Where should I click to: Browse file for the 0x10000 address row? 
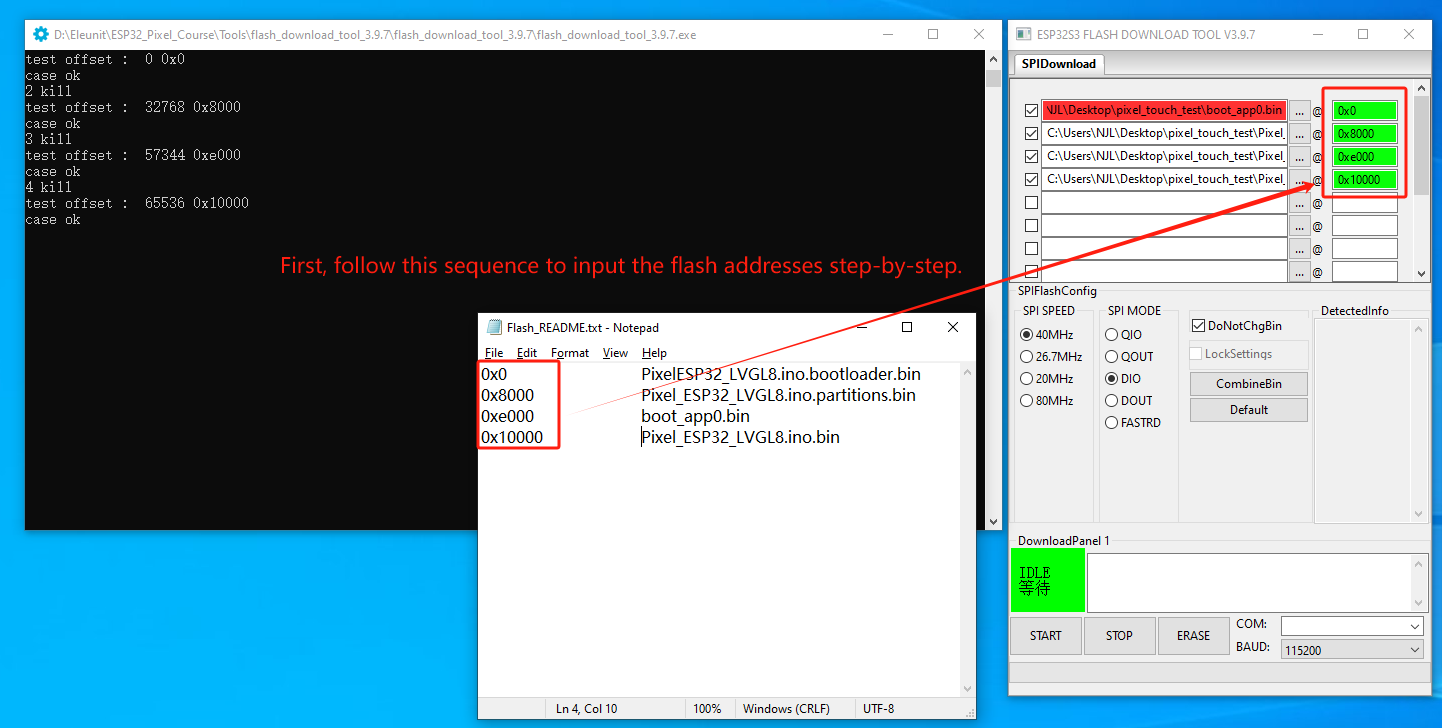pyautogui.click(x=1299, y=179)
